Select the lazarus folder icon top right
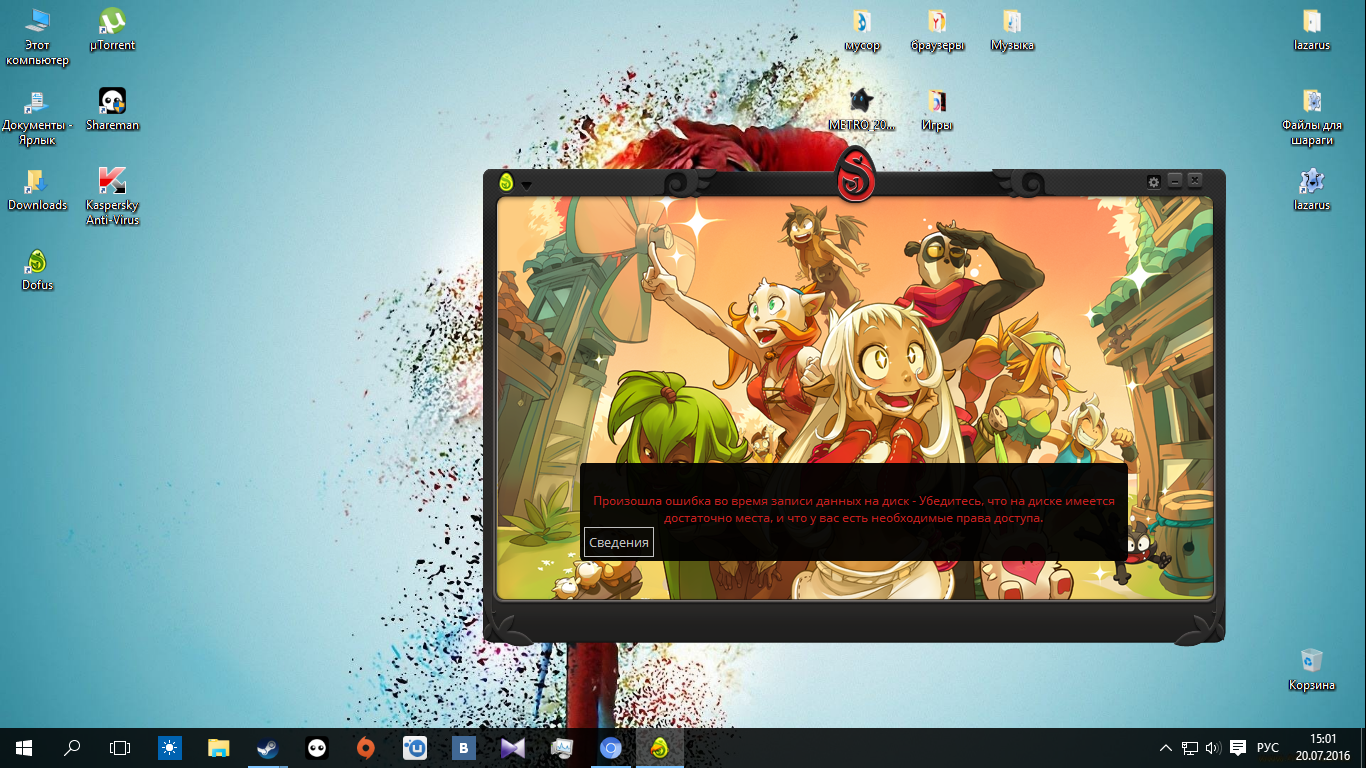This screenshot has width=1366, height=768. (x=1312, y=30)
